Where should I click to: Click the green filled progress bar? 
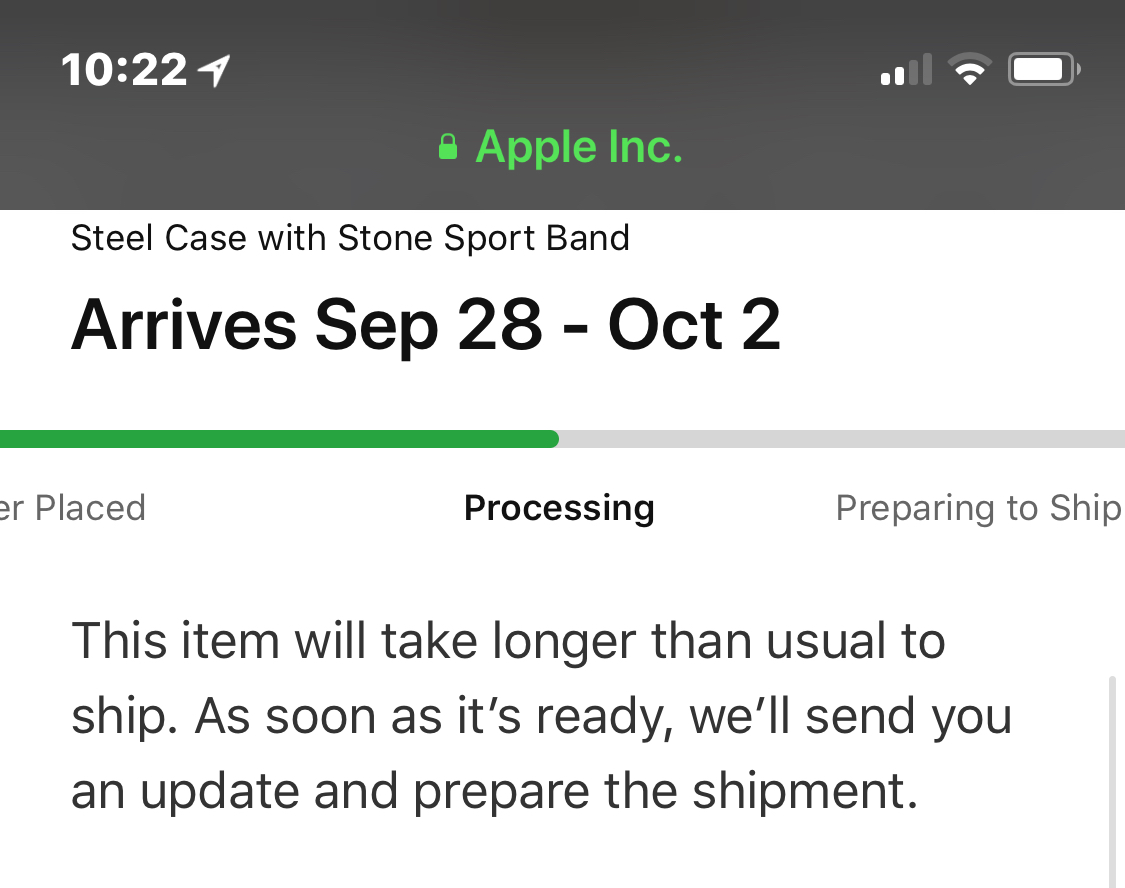[279, 439]
